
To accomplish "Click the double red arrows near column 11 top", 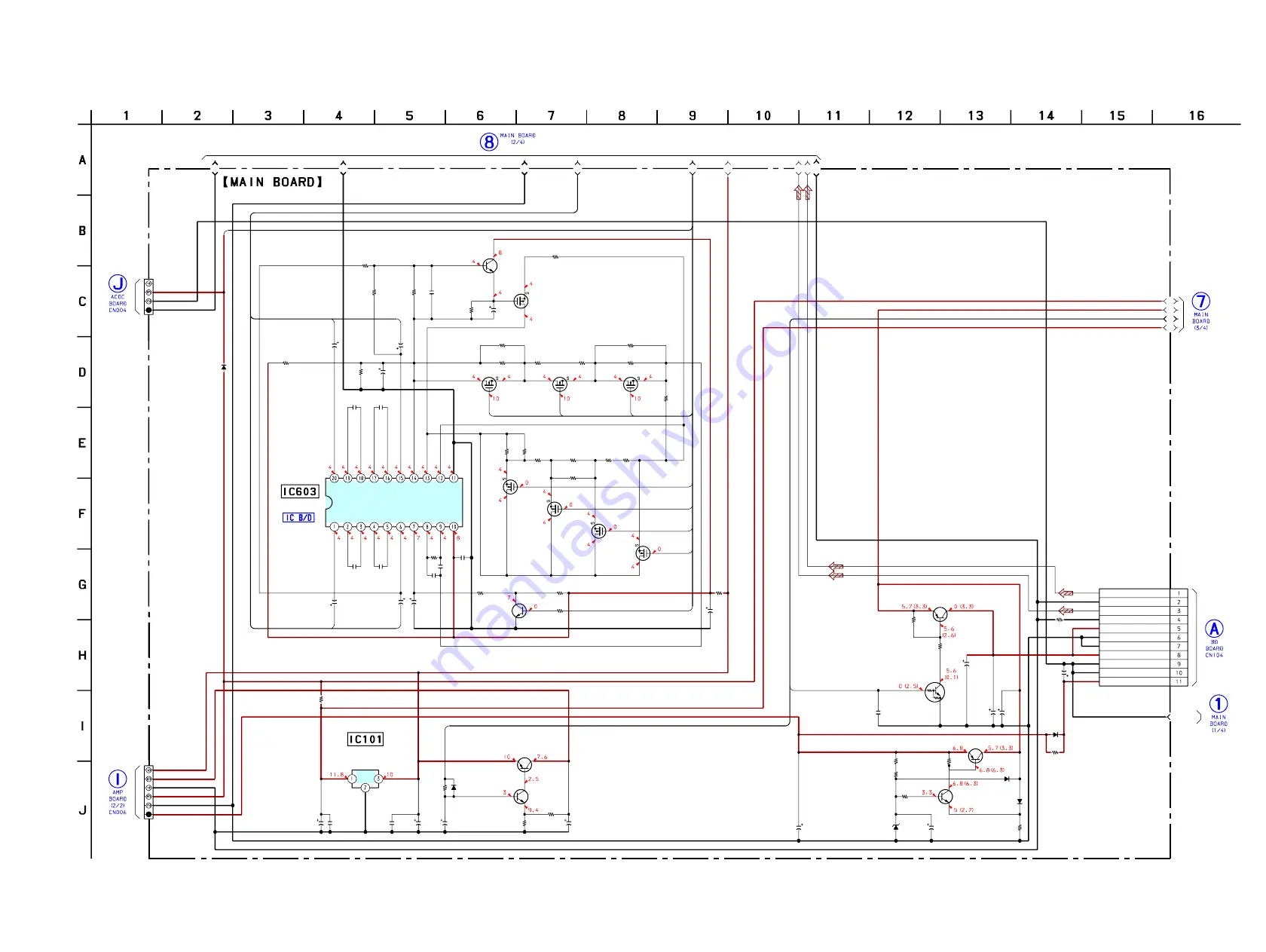I will tap(803, 192).
